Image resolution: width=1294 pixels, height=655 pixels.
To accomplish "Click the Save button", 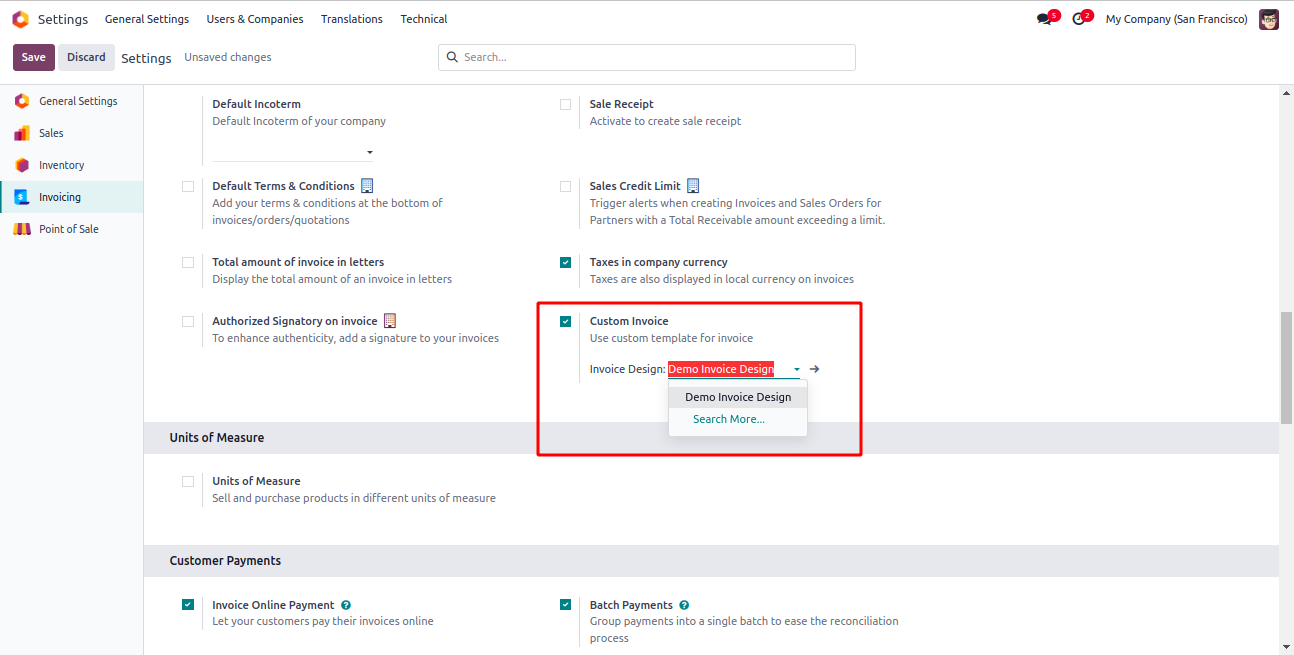I will 34,57.
